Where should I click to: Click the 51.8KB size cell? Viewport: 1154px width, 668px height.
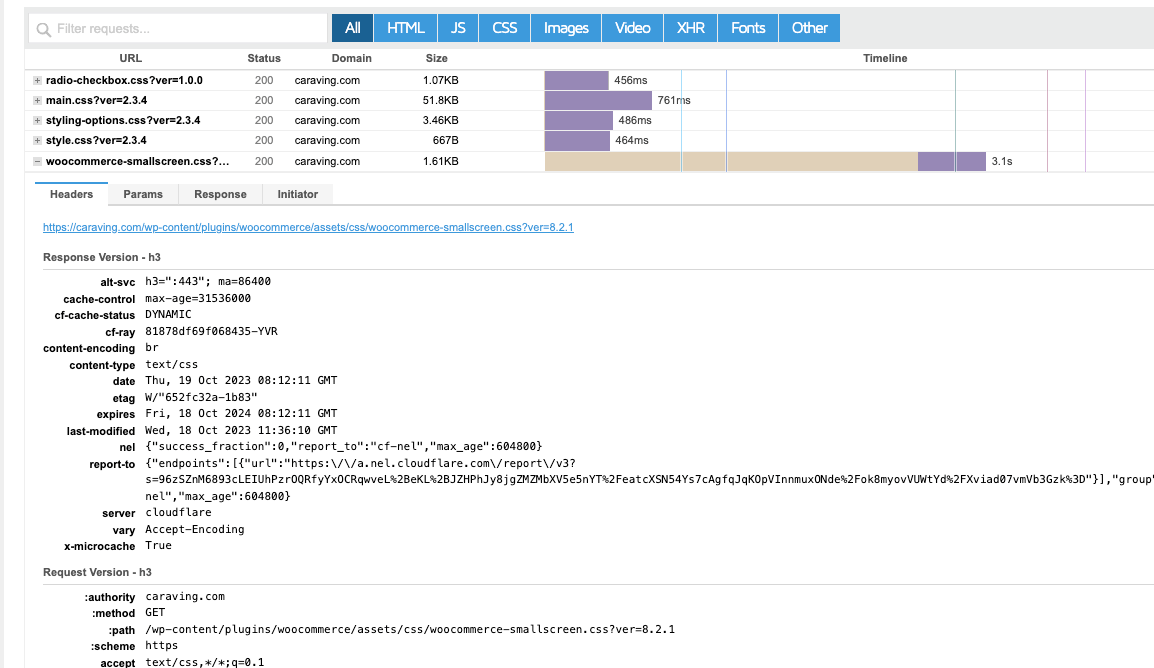(440, 100)
